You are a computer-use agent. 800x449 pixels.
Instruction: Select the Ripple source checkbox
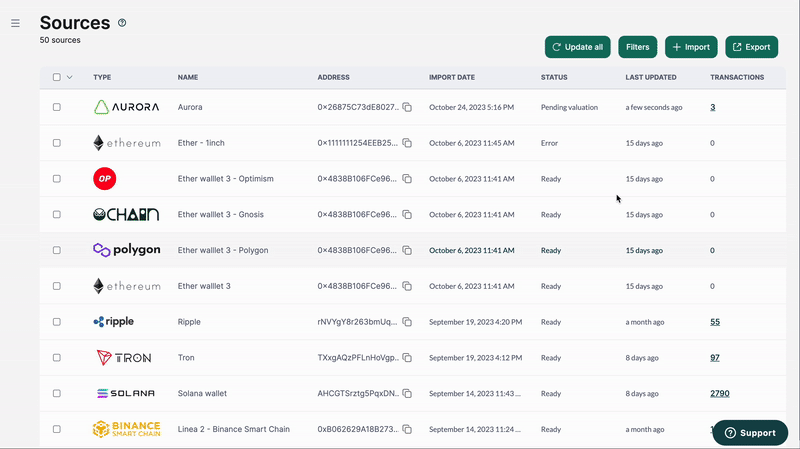57,321
